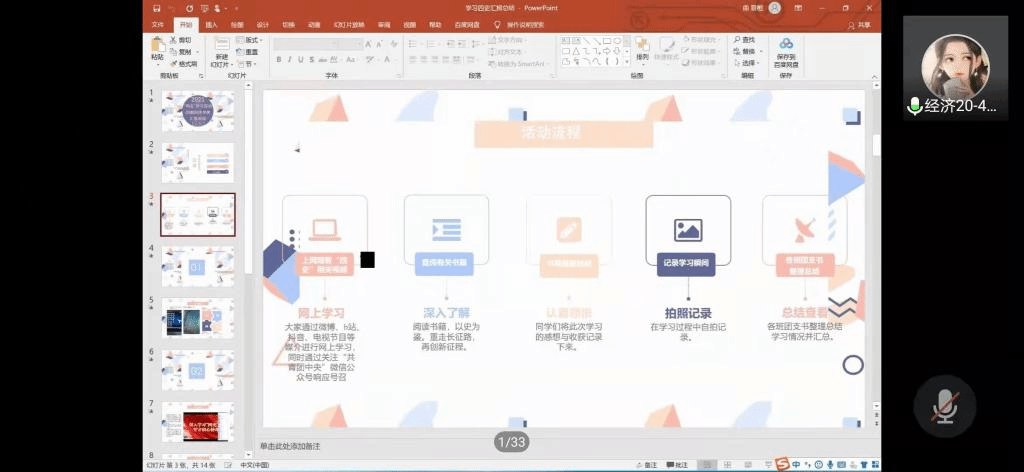This screenshot has width=1024, height=472.
Task: Expand the slide Layout (版式) dropdown
Action: (250, 40)
